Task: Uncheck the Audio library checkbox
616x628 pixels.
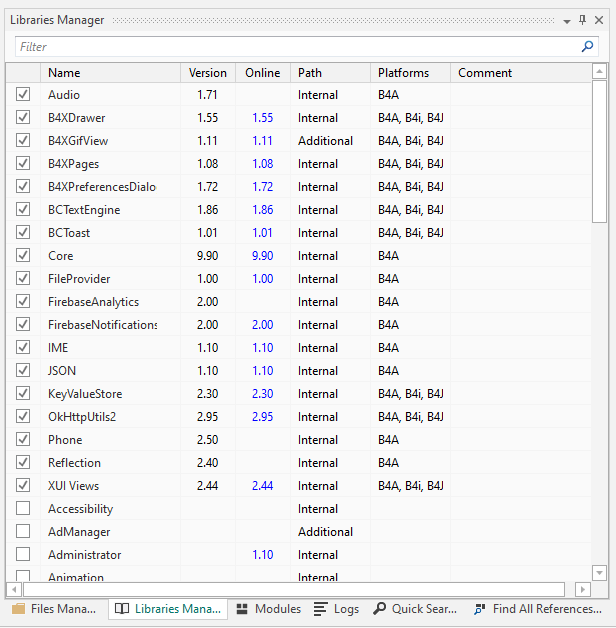Action: coord(23,95)
